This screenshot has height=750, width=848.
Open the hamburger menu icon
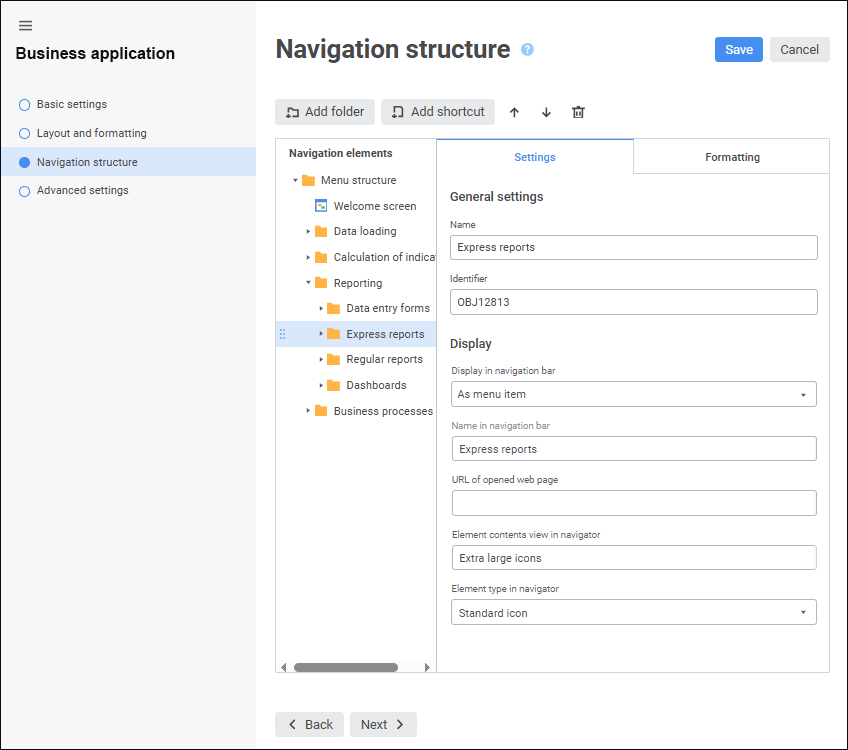pyautogui.click(x=26, y=26)
